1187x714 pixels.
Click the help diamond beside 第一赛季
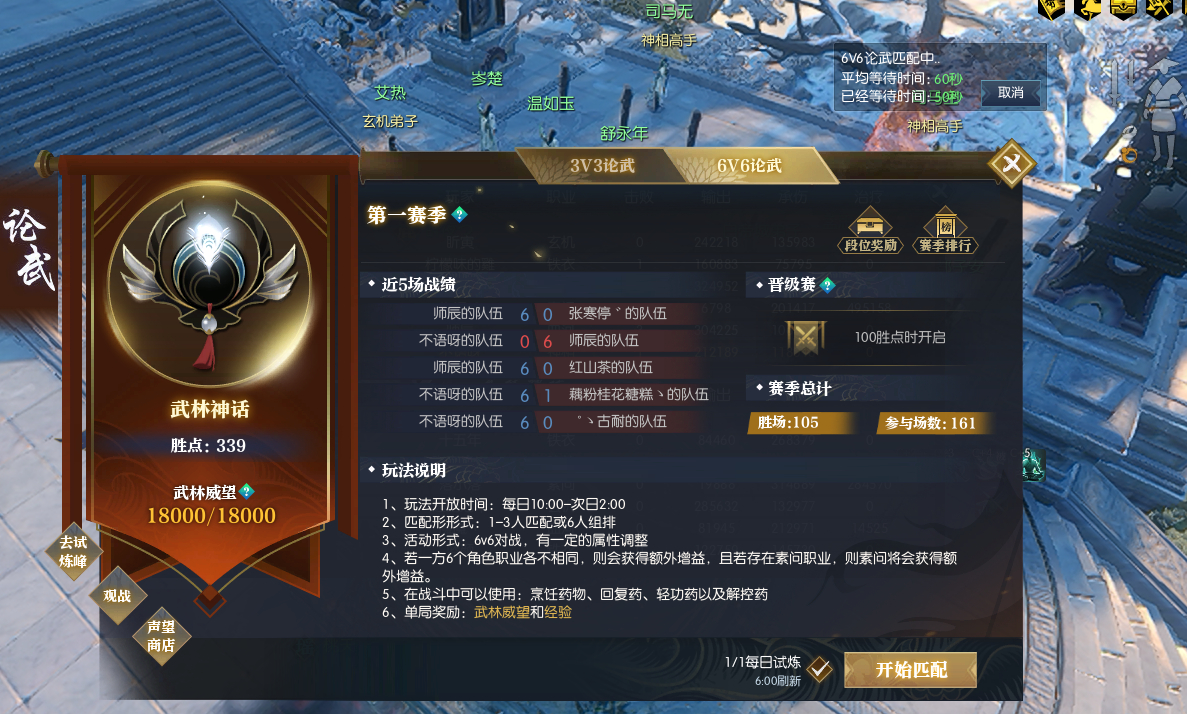click(459, 215)
